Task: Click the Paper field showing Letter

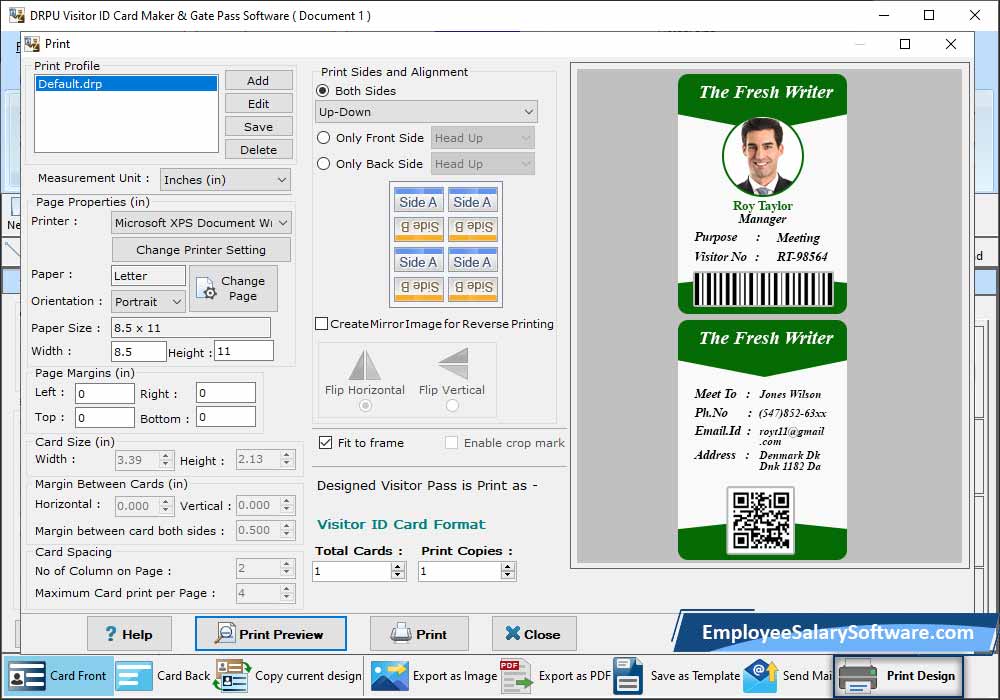Action: tap(148, 276)
